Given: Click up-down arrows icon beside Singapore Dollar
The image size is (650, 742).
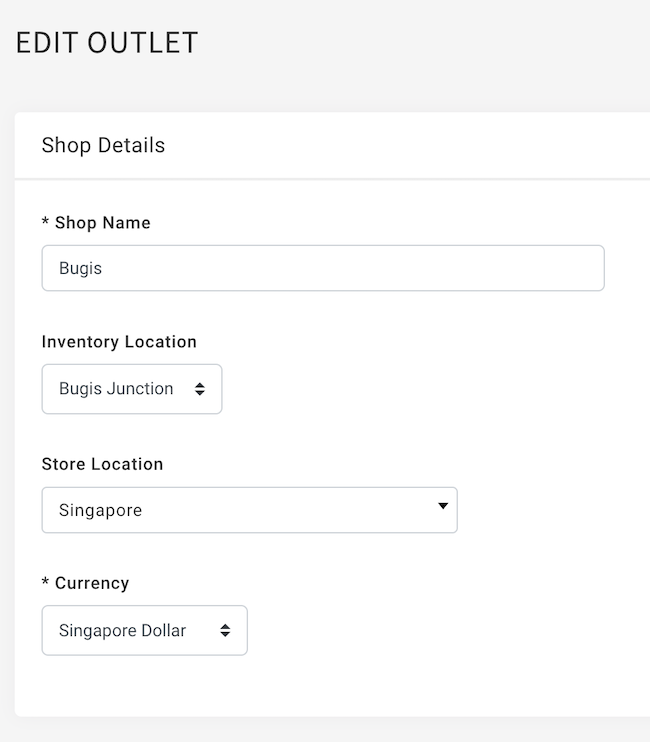Looking at the screenshot, I should [x=225, y=630].
